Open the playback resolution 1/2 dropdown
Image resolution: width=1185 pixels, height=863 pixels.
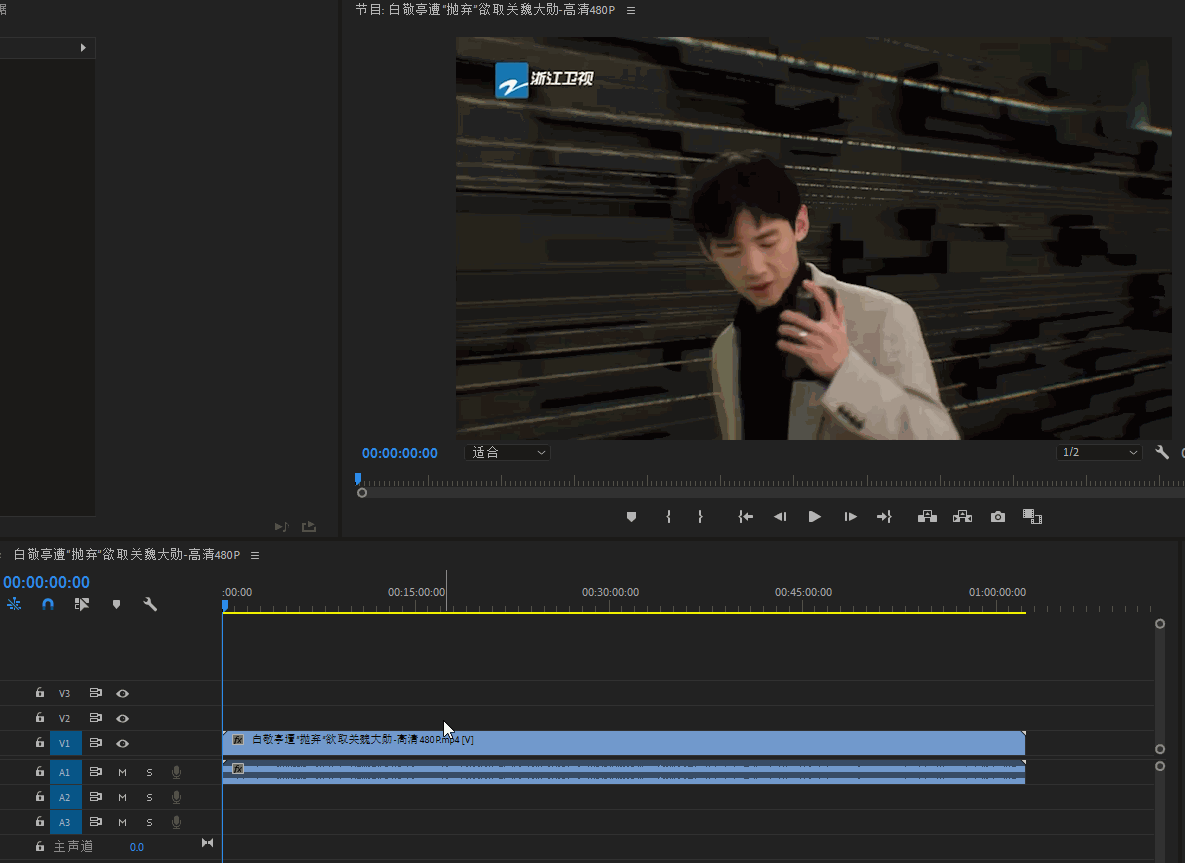coord(1098,453)
